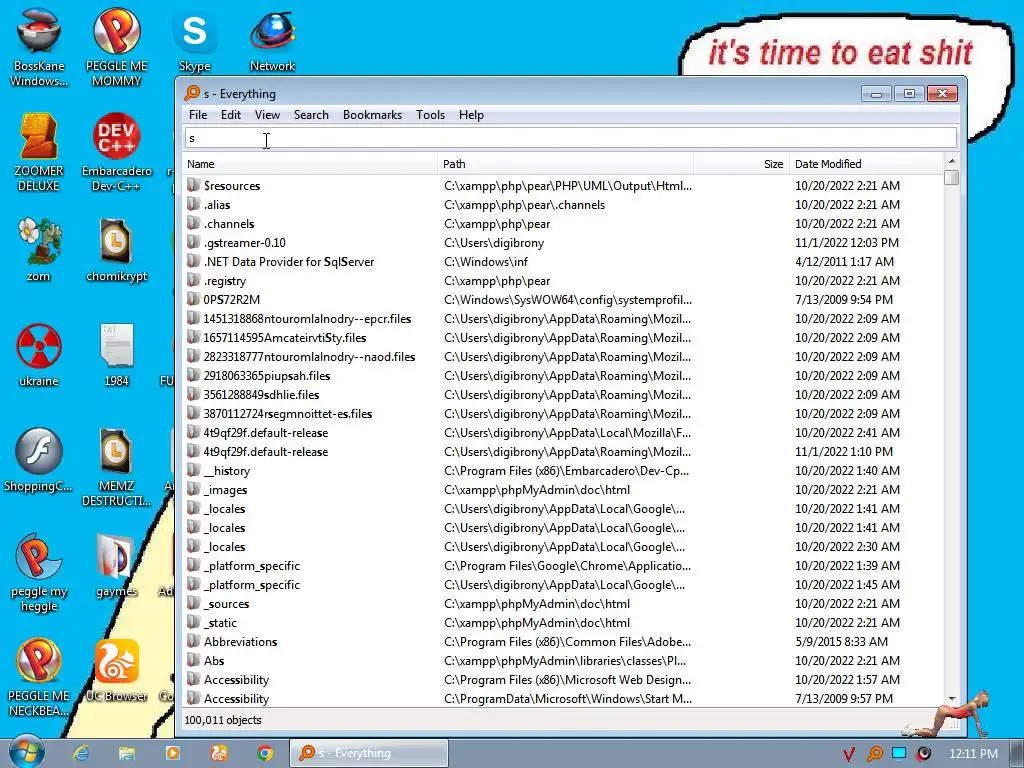Sort results by Date Modified header
This screenshot has height=768, width=1024.
click(866, 164)
